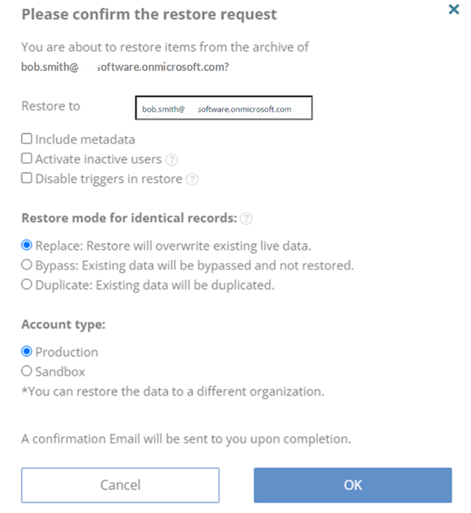Tick the Activate inactive users checkbox
The height and width of the screenshot is (513, 471).
point(27,158)
